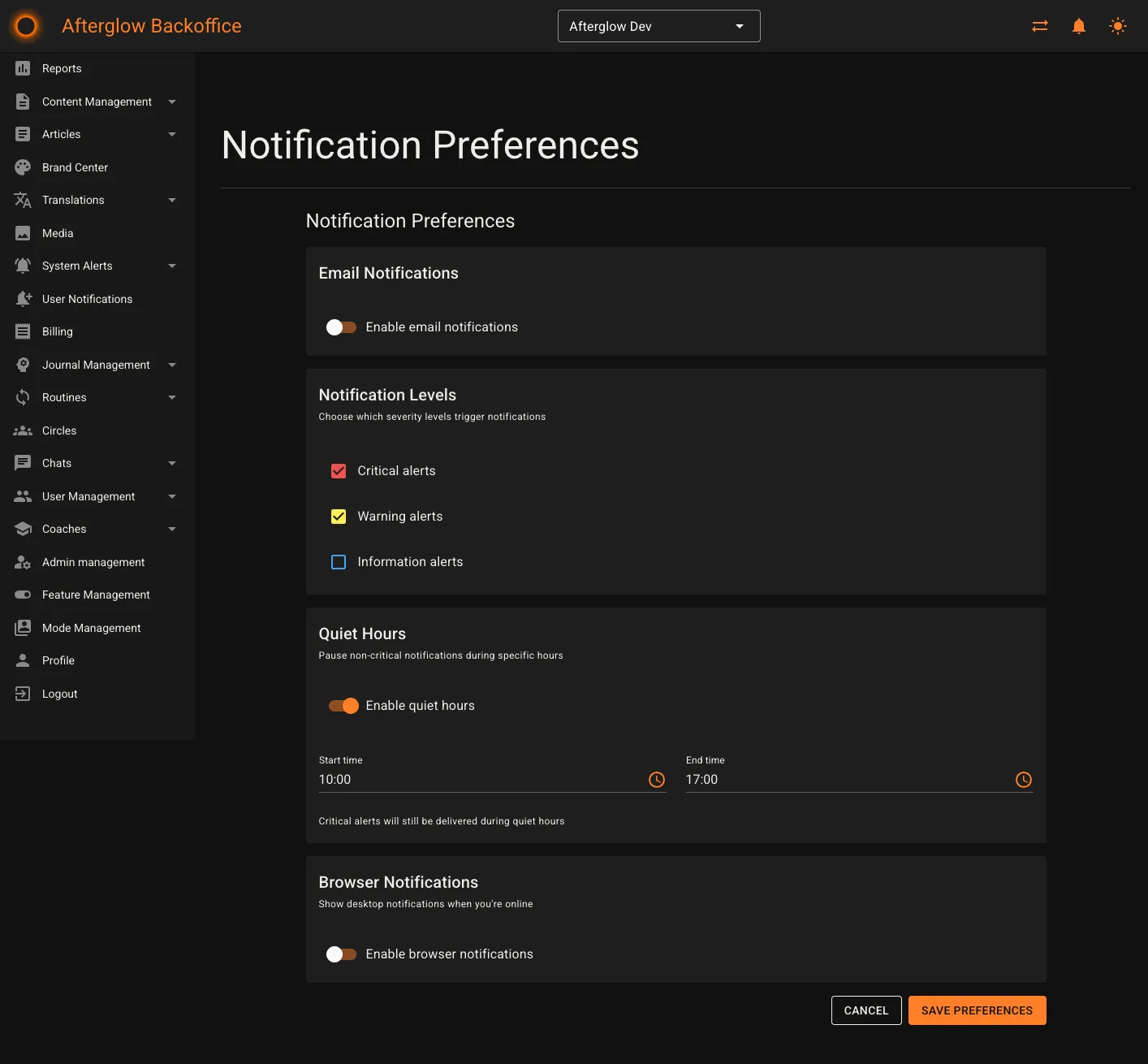Click the Start time clock icon
This screenshot has width=1148, height=1064.
point(657,780)
